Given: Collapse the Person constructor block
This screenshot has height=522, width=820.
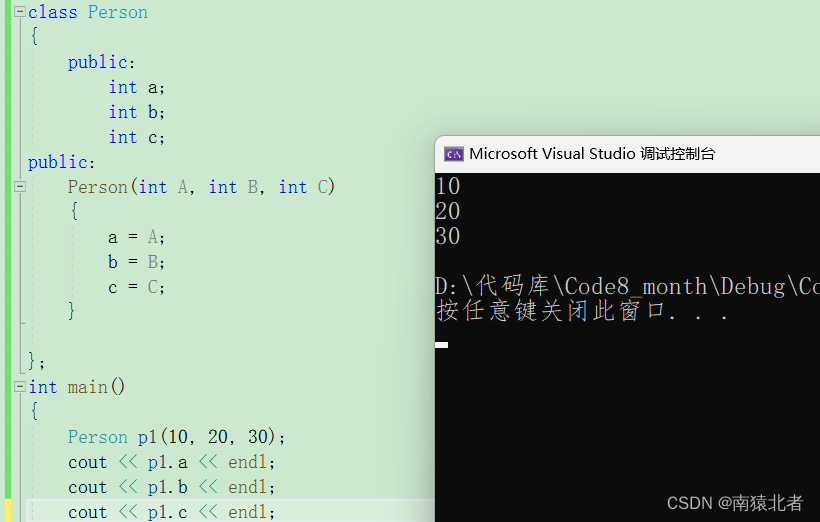Looking at the screenshot, I should point(19,186).
